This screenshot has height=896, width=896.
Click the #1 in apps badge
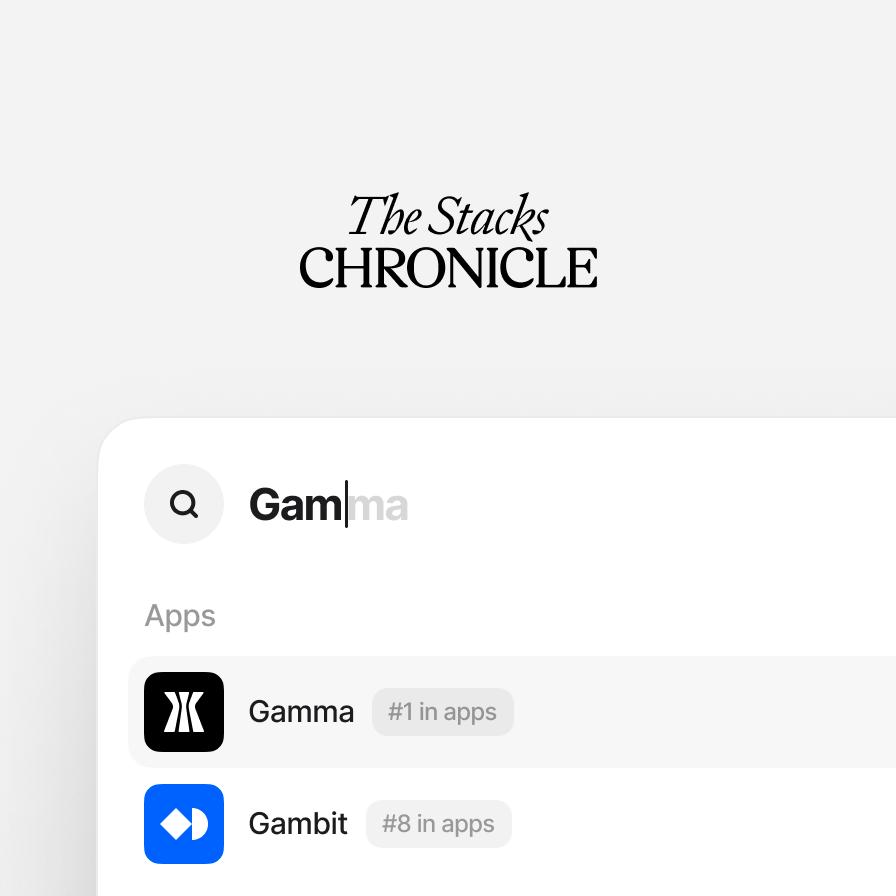pos(442,712)
